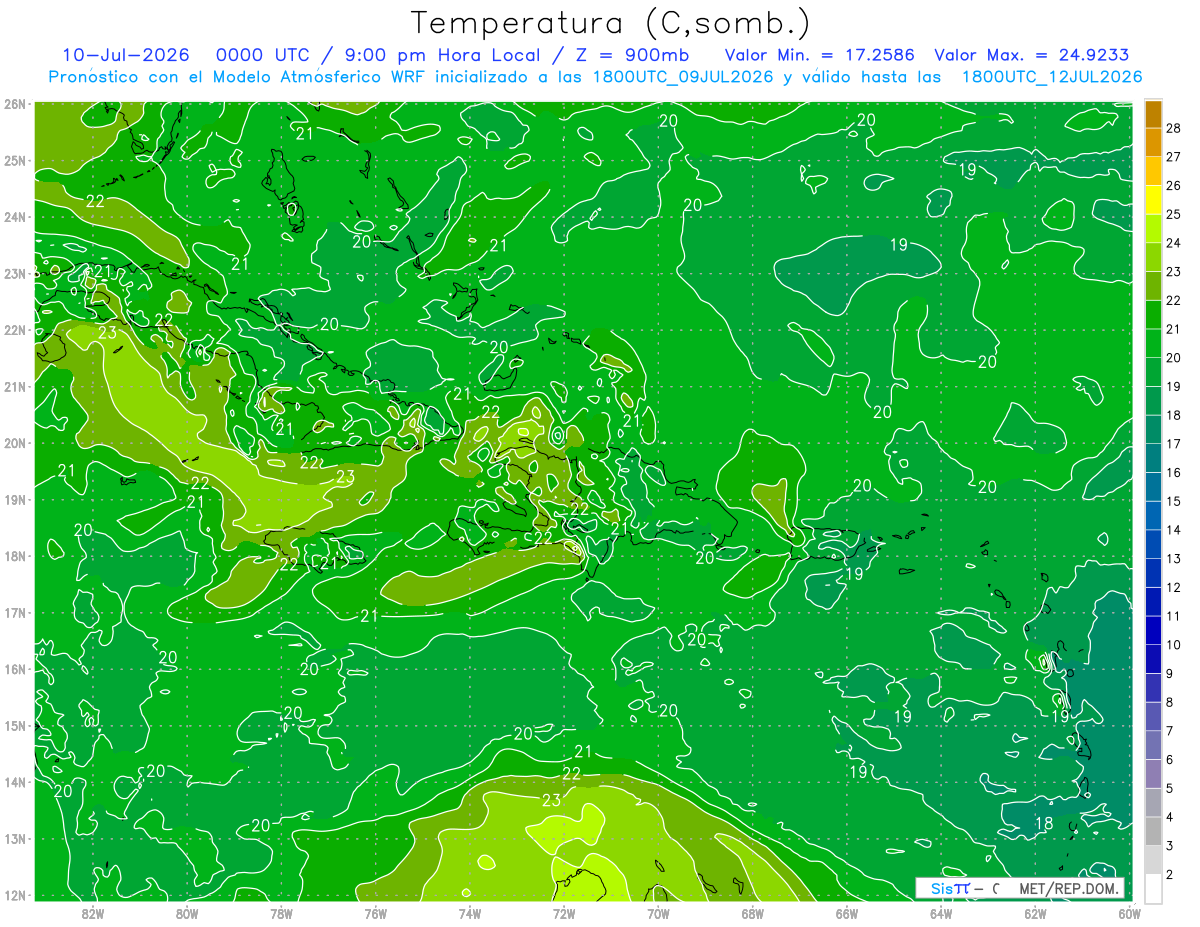Click the 13N latitude axis label

coord(15,839)
